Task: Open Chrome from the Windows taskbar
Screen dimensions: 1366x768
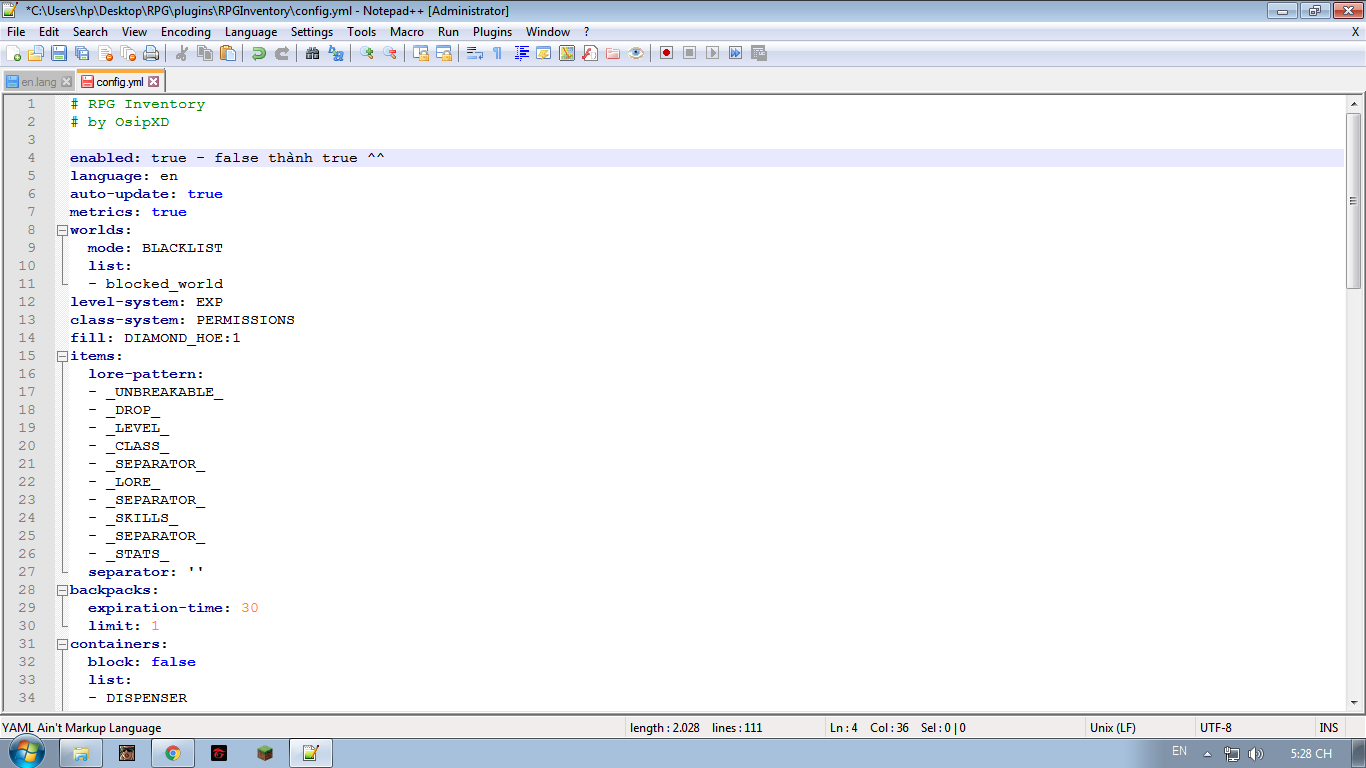Action: (173, 753)
